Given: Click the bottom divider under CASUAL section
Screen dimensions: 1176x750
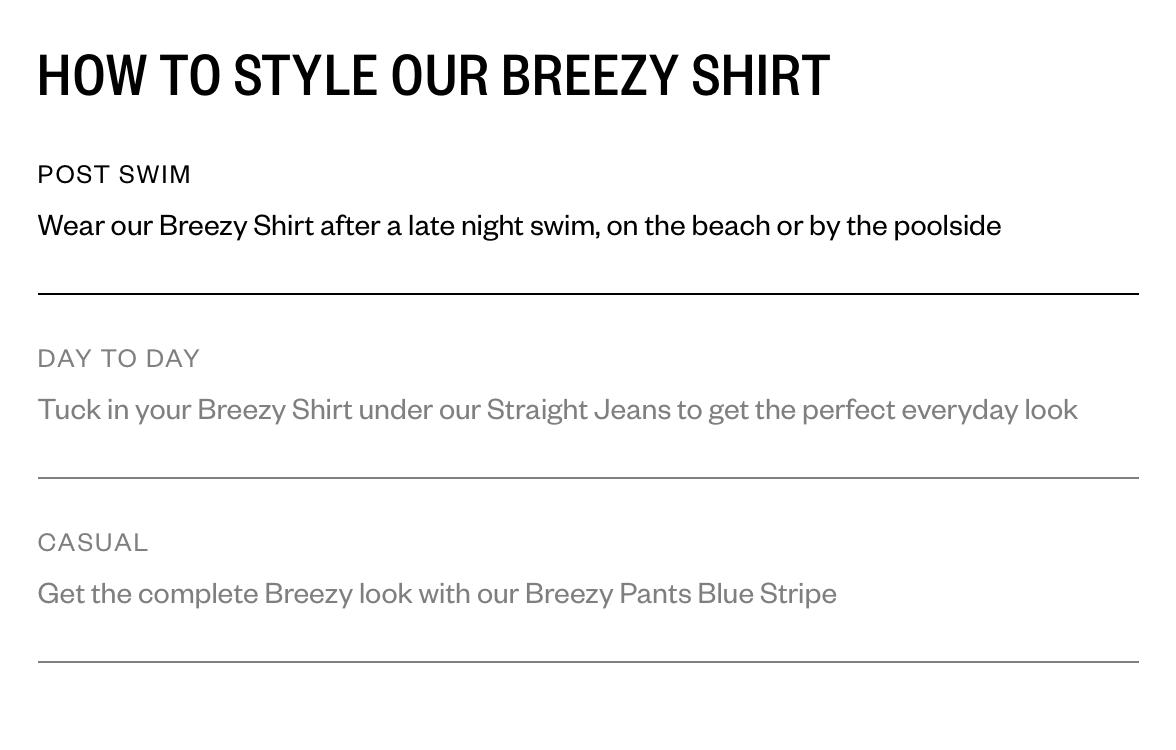Looking at the screenshot, I should tap(588, 662).
